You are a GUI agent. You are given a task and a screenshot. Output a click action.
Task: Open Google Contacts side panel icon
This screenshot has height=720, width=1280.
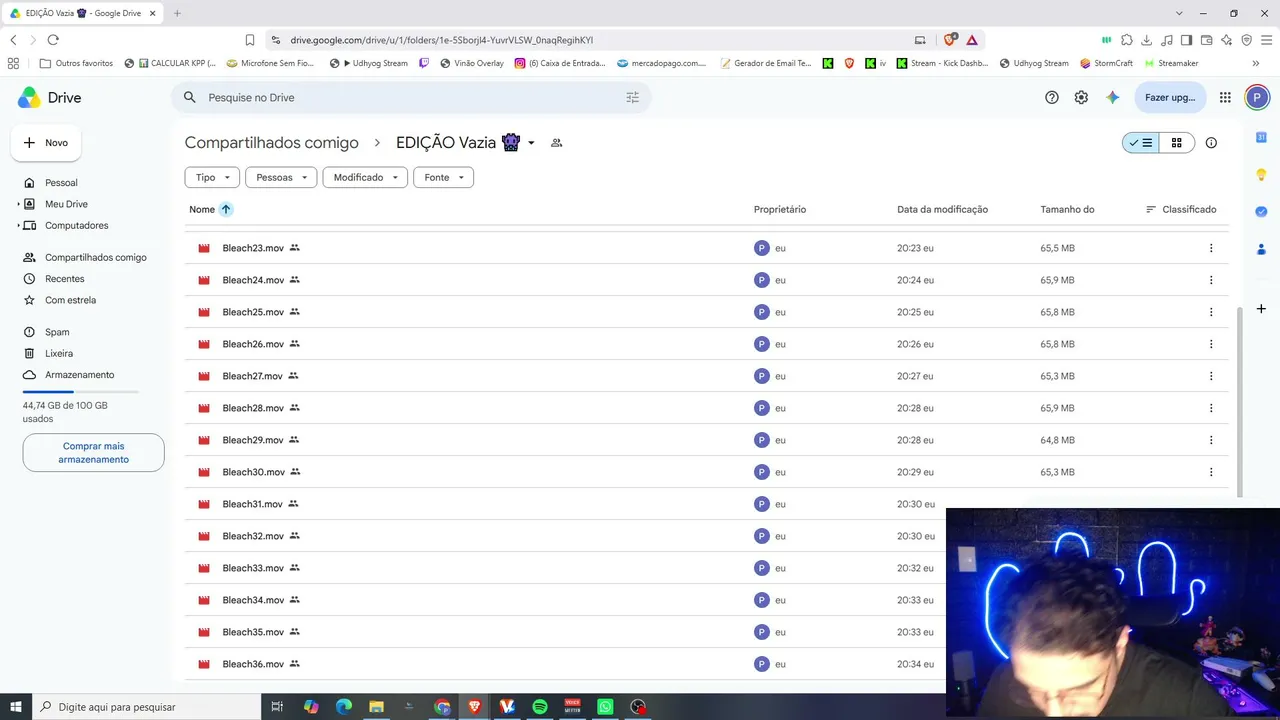click(x=1261, y=249)
